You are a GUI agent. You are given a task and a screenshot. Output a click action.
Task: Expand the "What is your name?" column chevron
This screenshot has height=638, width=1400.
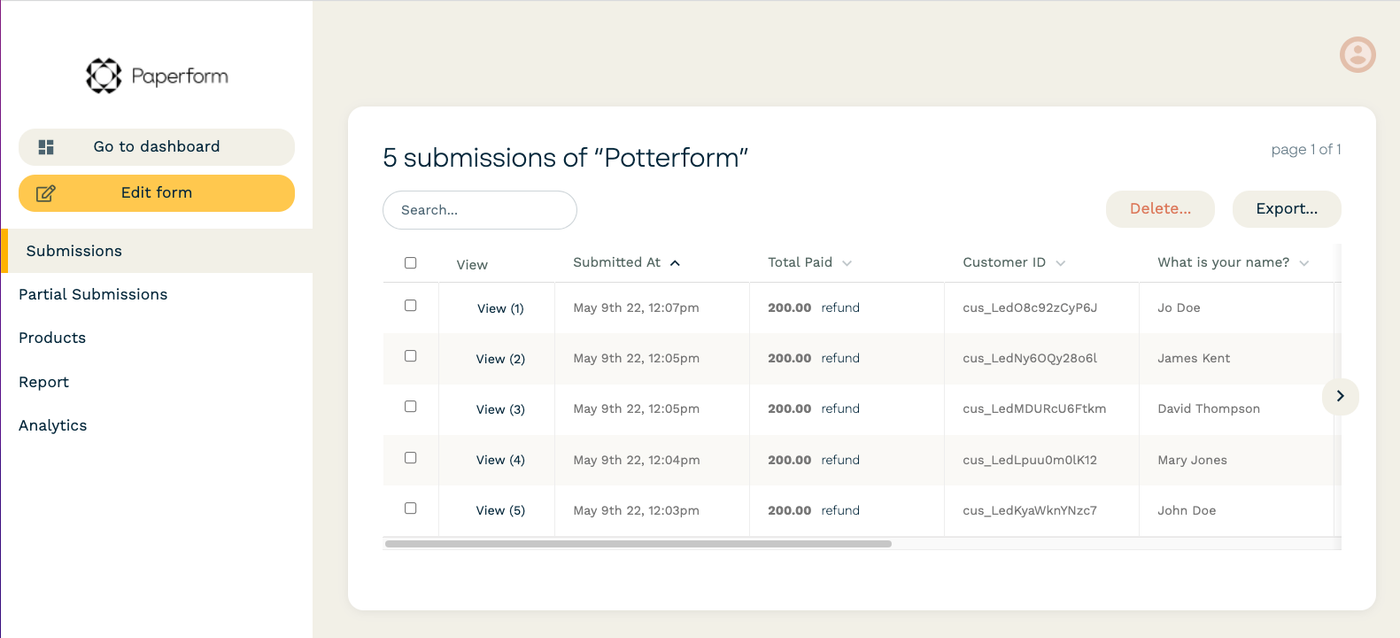1304,263
